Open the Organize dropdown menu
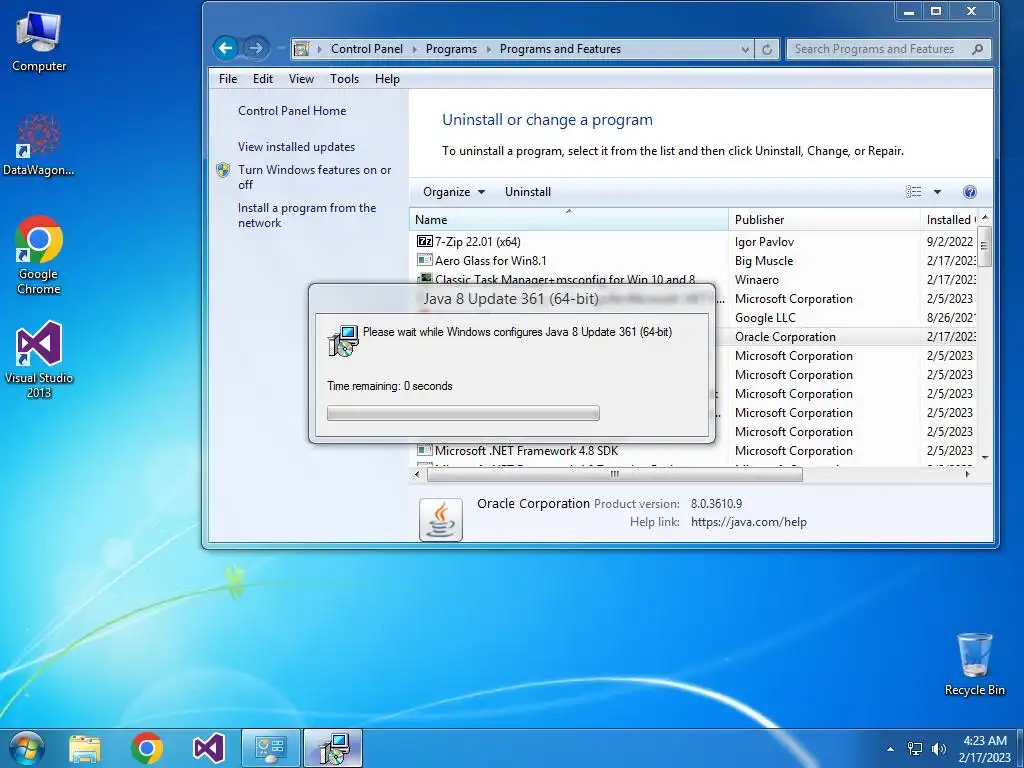This screenshot has width=1024, height=768. pos(454,192)
